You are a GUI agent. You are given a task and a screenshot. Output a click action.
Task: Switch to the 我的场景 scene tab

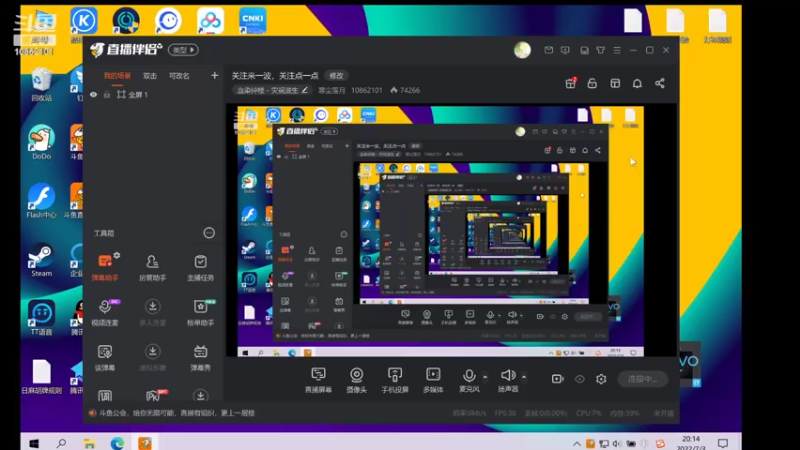[117, 76]
